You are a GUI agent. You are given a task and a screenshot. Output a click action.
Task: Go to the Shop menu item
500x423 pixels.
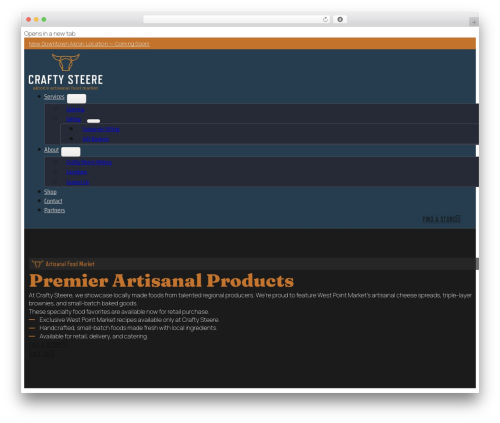point(50,192)
